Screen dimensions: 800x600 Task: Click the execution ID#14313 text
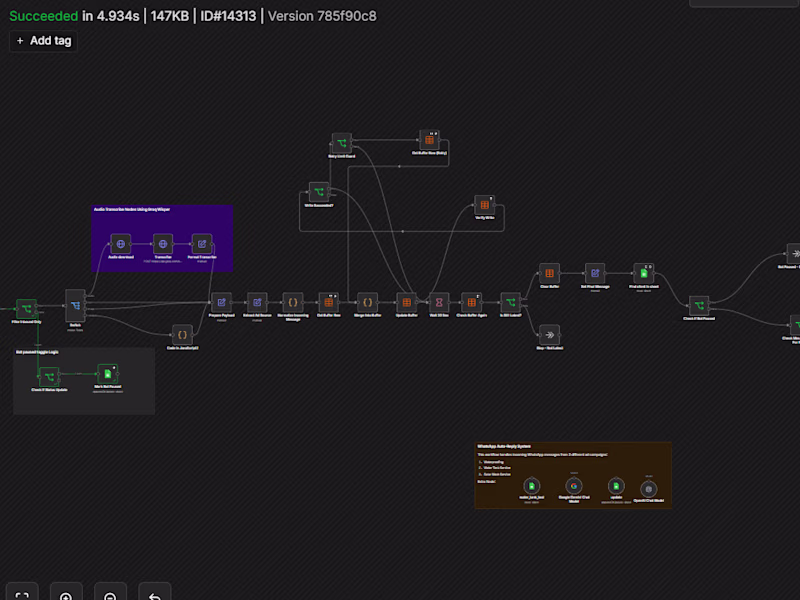[228, 16]
